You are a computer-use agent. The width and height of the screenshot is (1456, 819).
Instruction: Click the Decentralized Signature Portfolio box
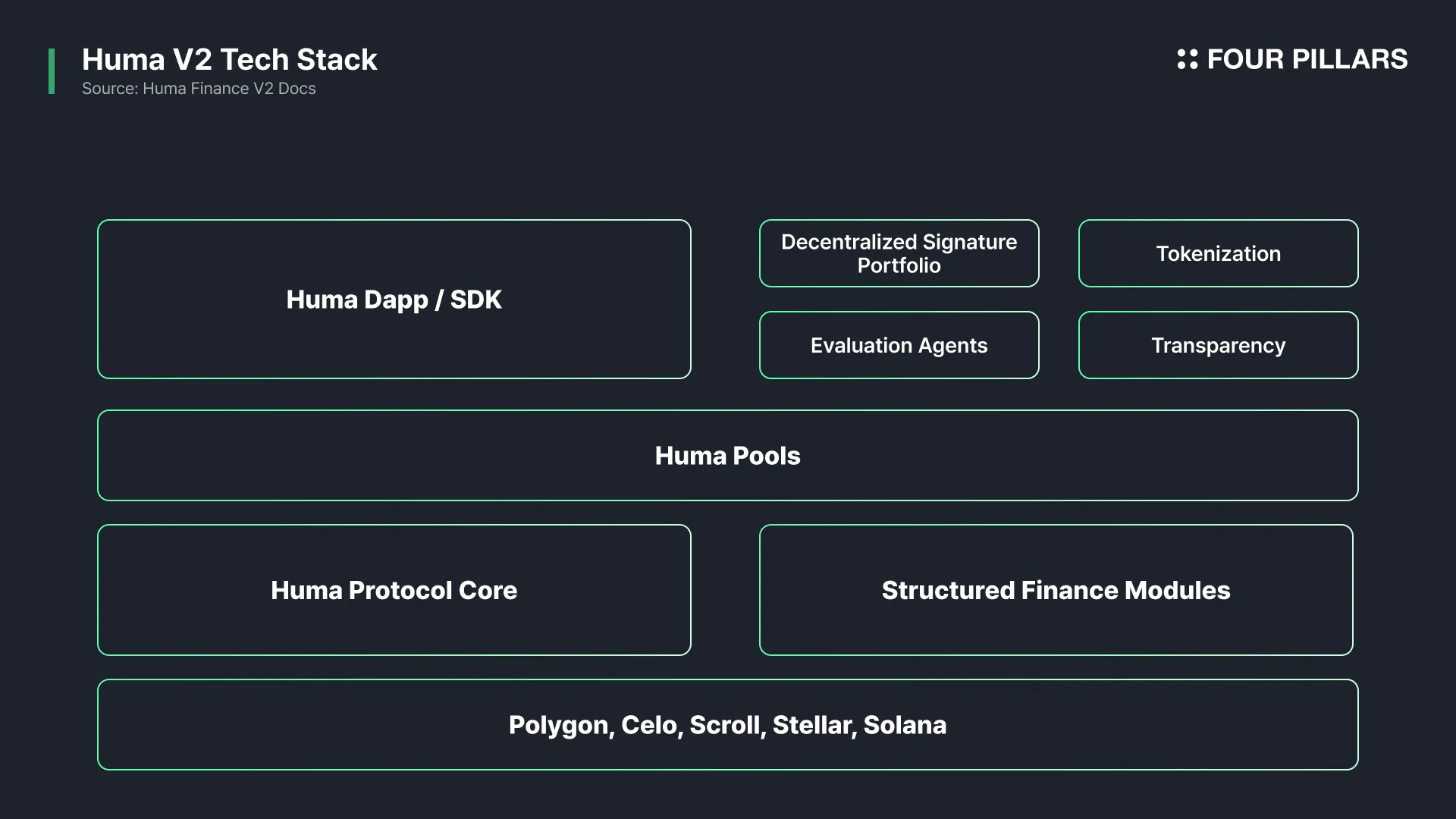coord(899,253)
